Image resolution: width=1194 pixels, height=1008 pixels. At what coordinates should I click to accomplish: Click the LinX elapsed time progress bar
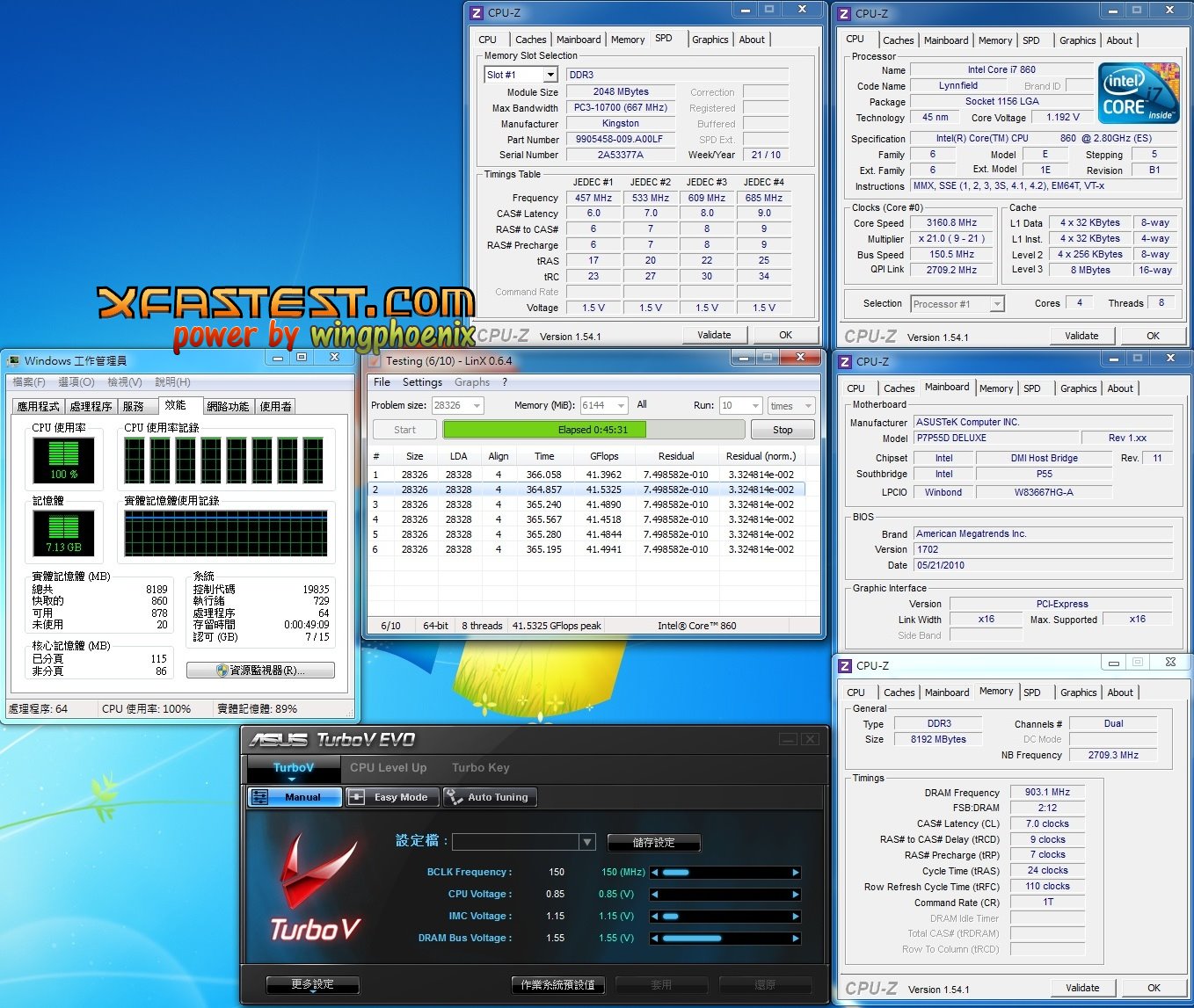(x=593, y=430)
